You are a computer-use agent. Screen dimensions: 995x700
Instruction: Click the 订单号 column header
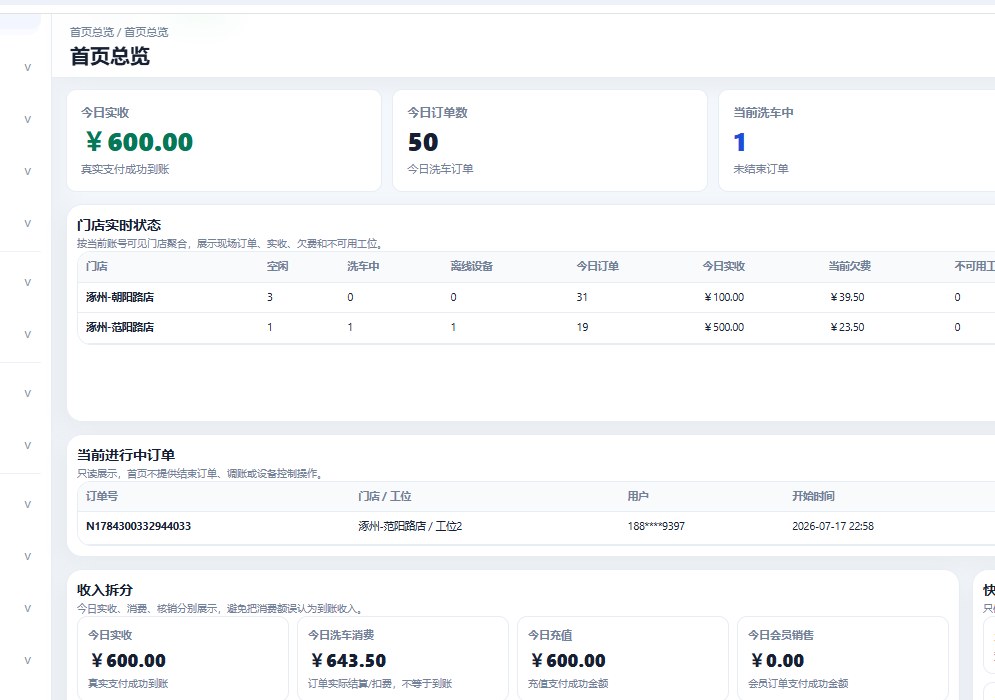point(102,496)
